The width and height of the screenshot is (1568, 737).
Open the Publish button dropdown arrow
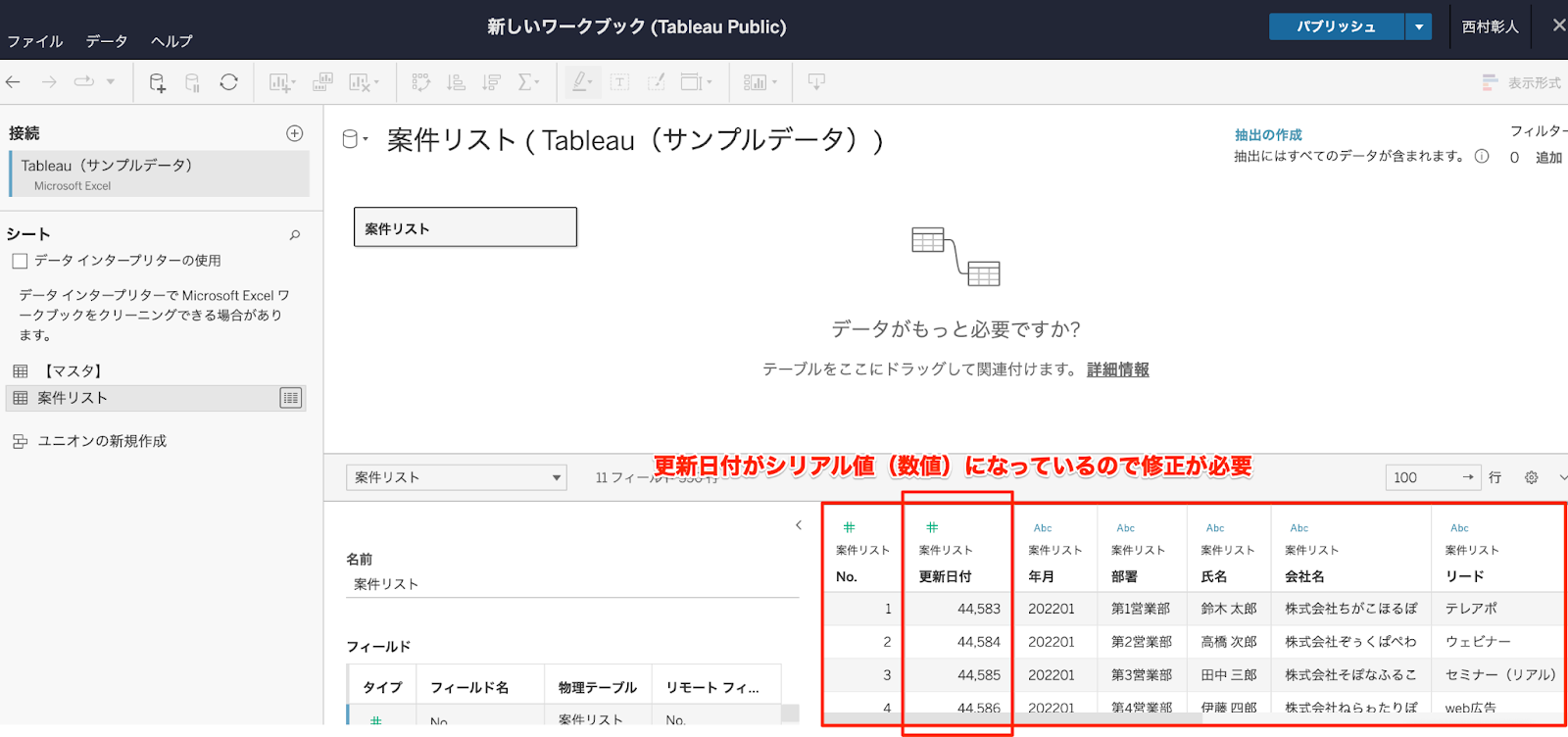[x=1418, y=27]
